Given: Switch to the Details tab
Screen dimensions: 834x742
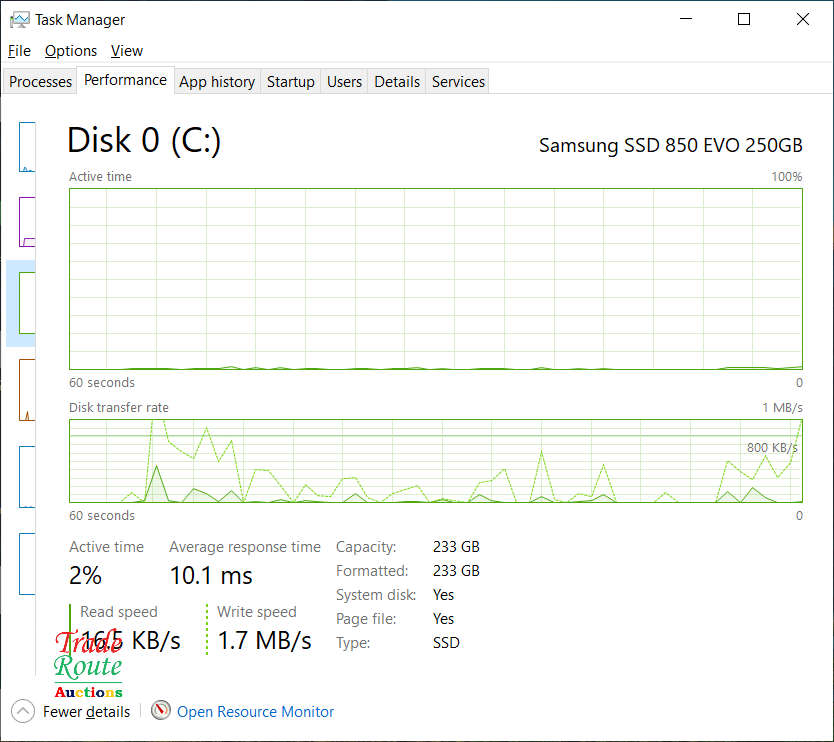Looking at the screenshot, I should pyautogui.click(x=397, y=82).
